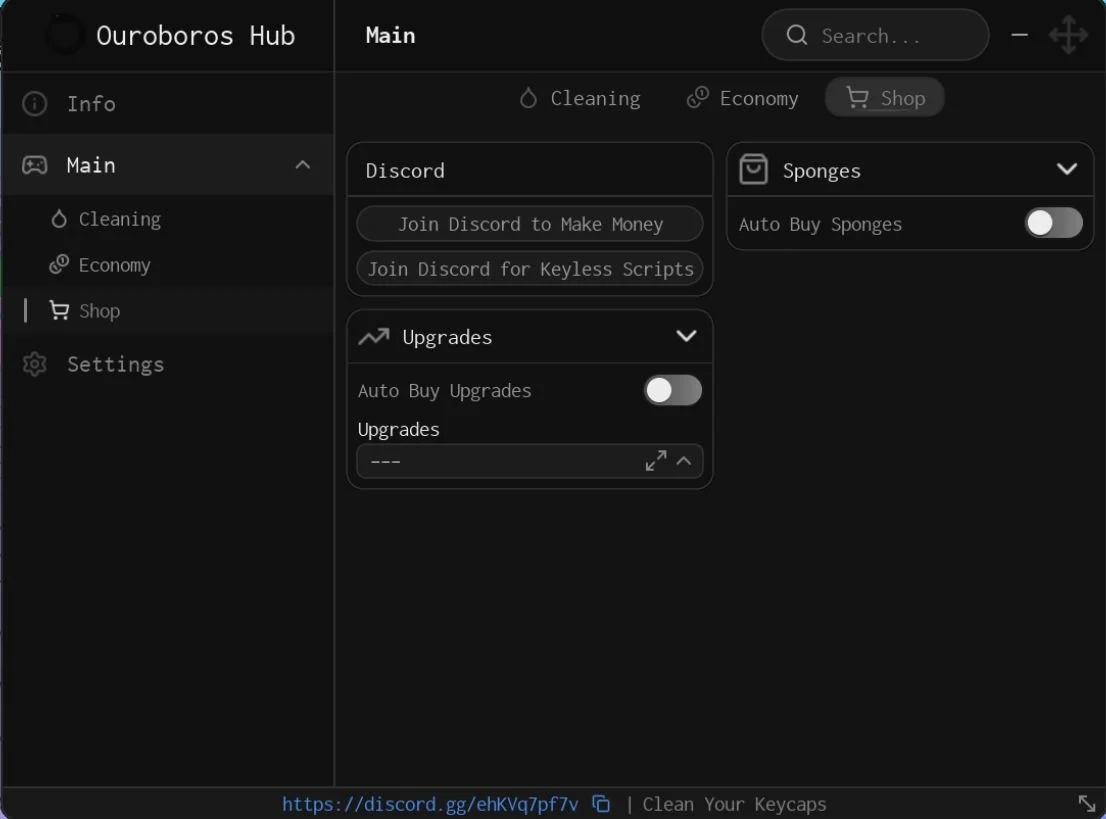Copy the Discord link with the copy icon
This screenshot has width=1106, height=819.
click(601, 803)
